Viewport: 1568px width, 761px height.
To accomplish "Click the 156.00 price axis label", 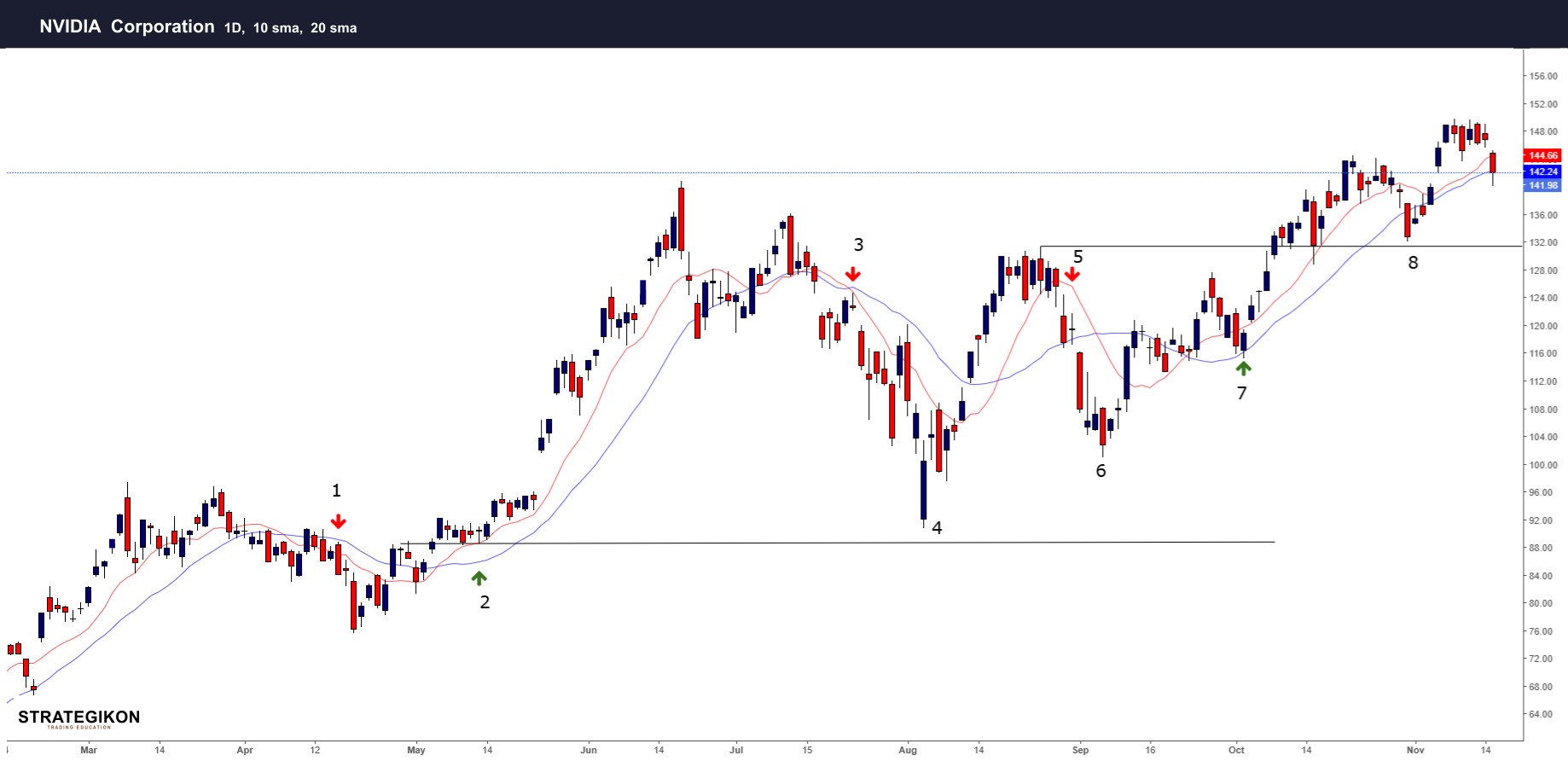I will (x=1543, y=76).
